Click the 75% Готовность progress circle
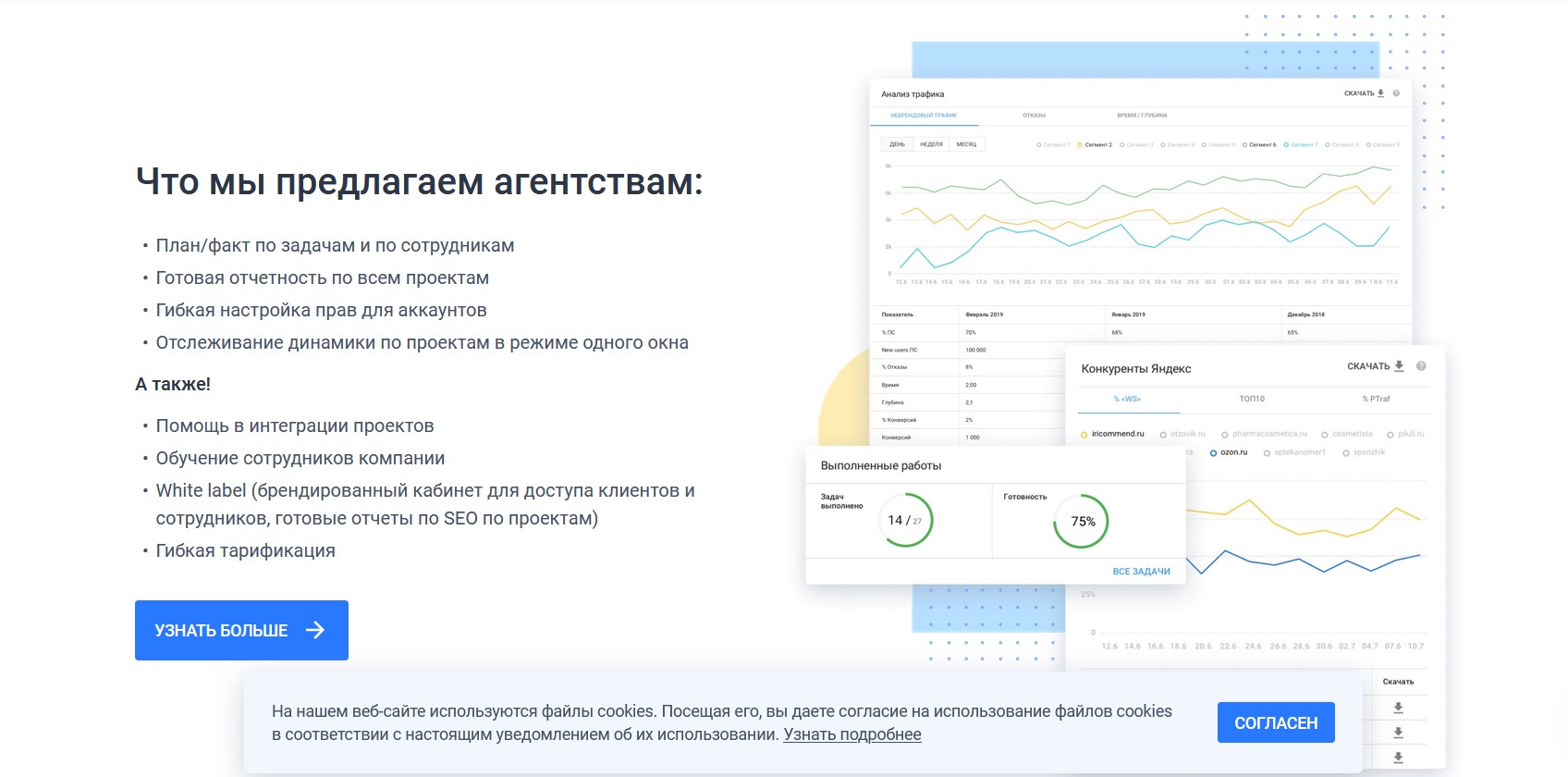Screen dimensions: 1568x777 1081,522
